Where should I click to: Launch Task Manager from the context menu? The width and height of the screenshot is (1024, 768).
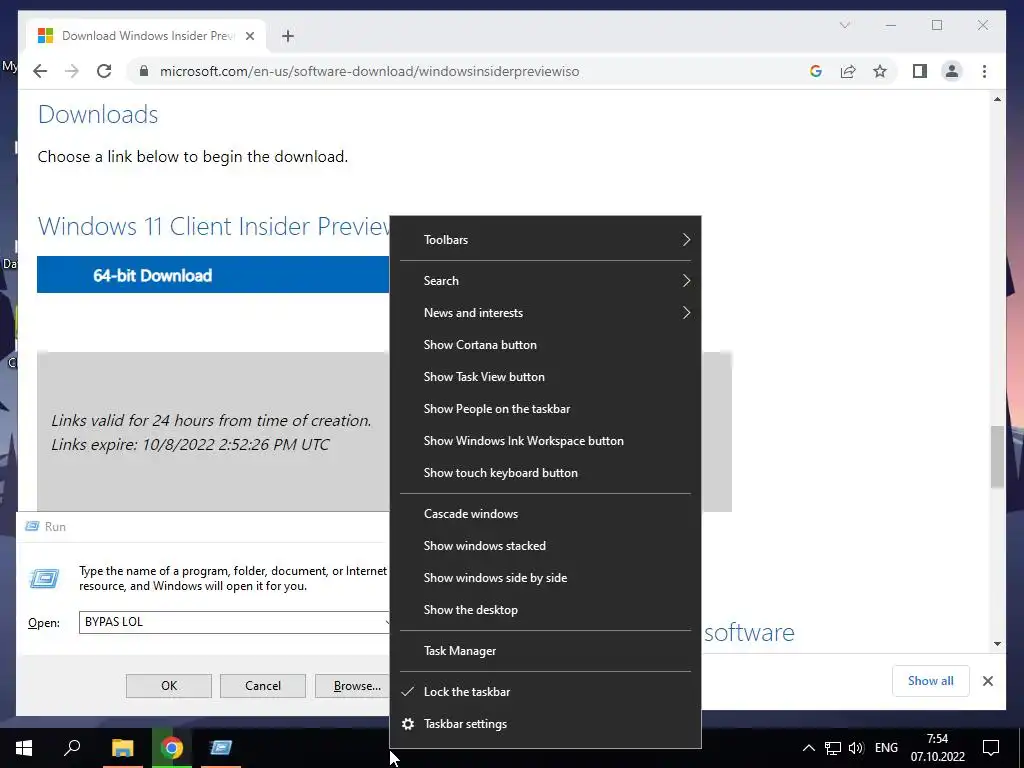pyautogui.click(x=545, y=651)
